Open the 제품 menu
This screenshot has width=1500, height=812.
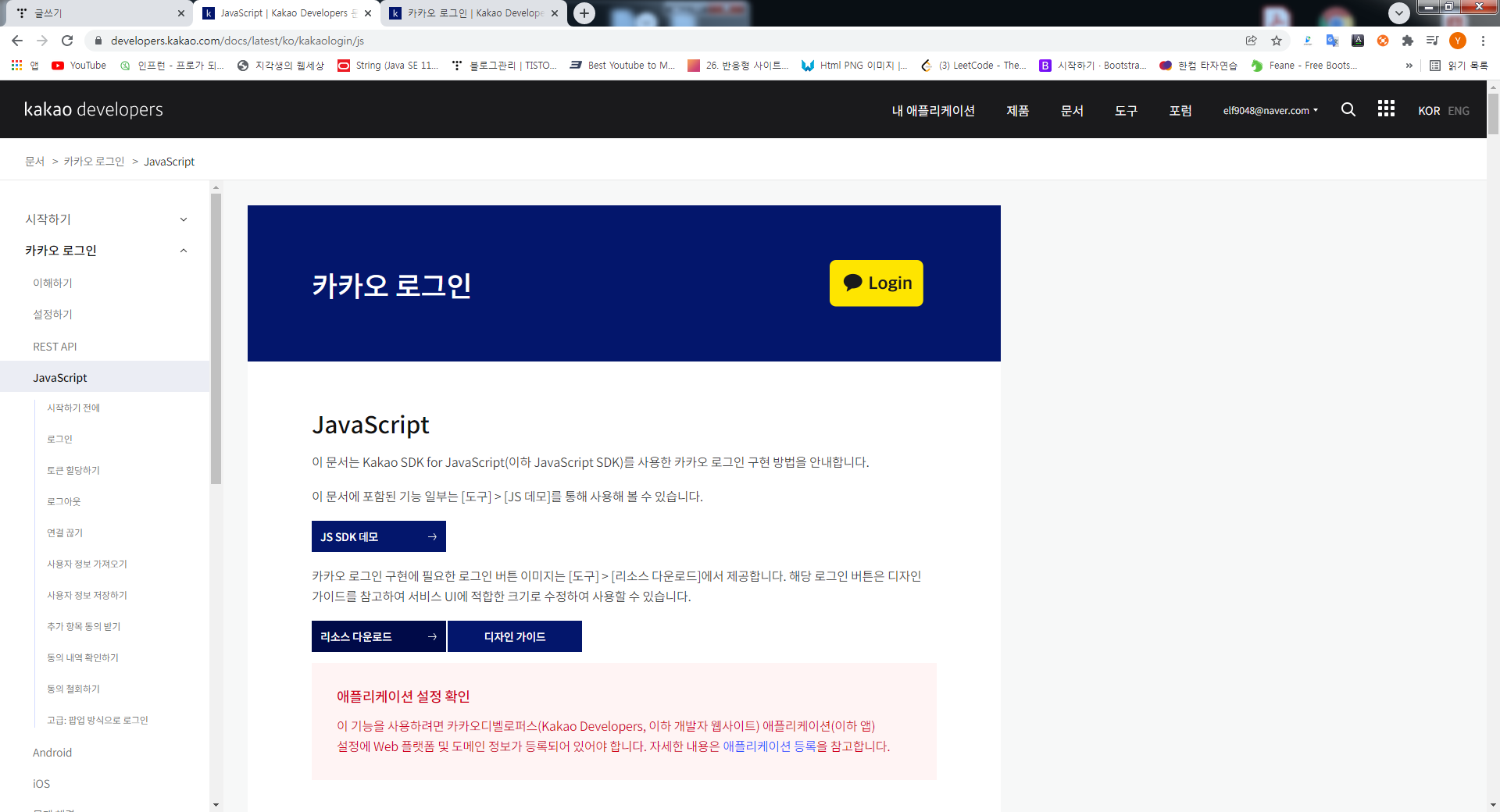pos(1018,111)
